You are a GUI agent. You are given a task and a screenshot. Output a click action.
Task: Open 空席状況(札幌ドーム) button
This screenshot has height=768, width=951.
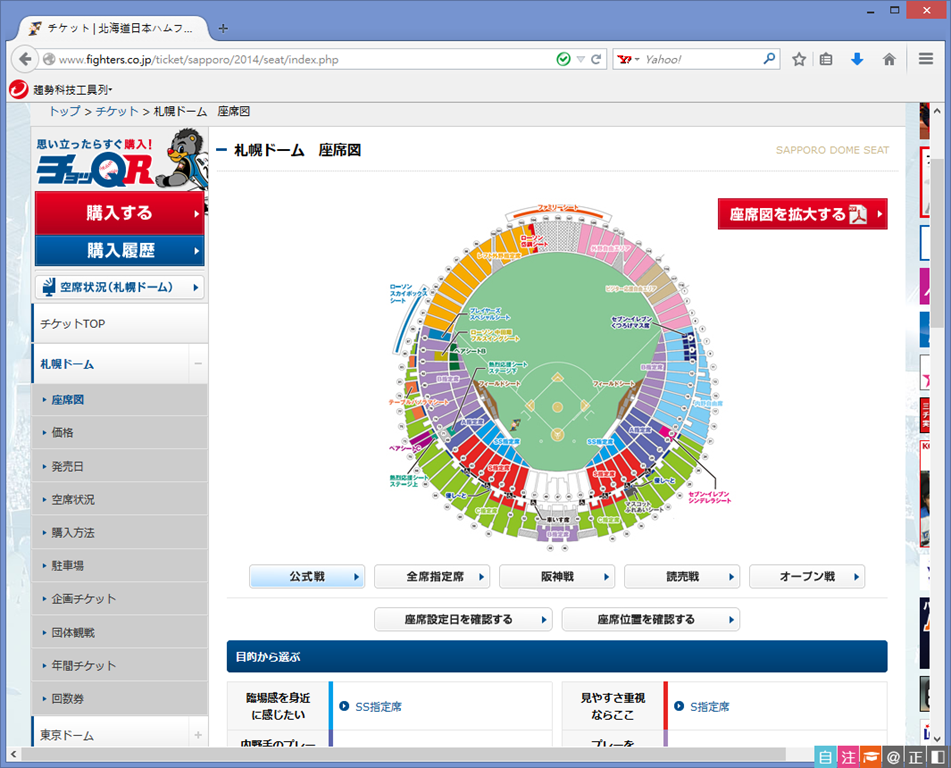point(119,287)
